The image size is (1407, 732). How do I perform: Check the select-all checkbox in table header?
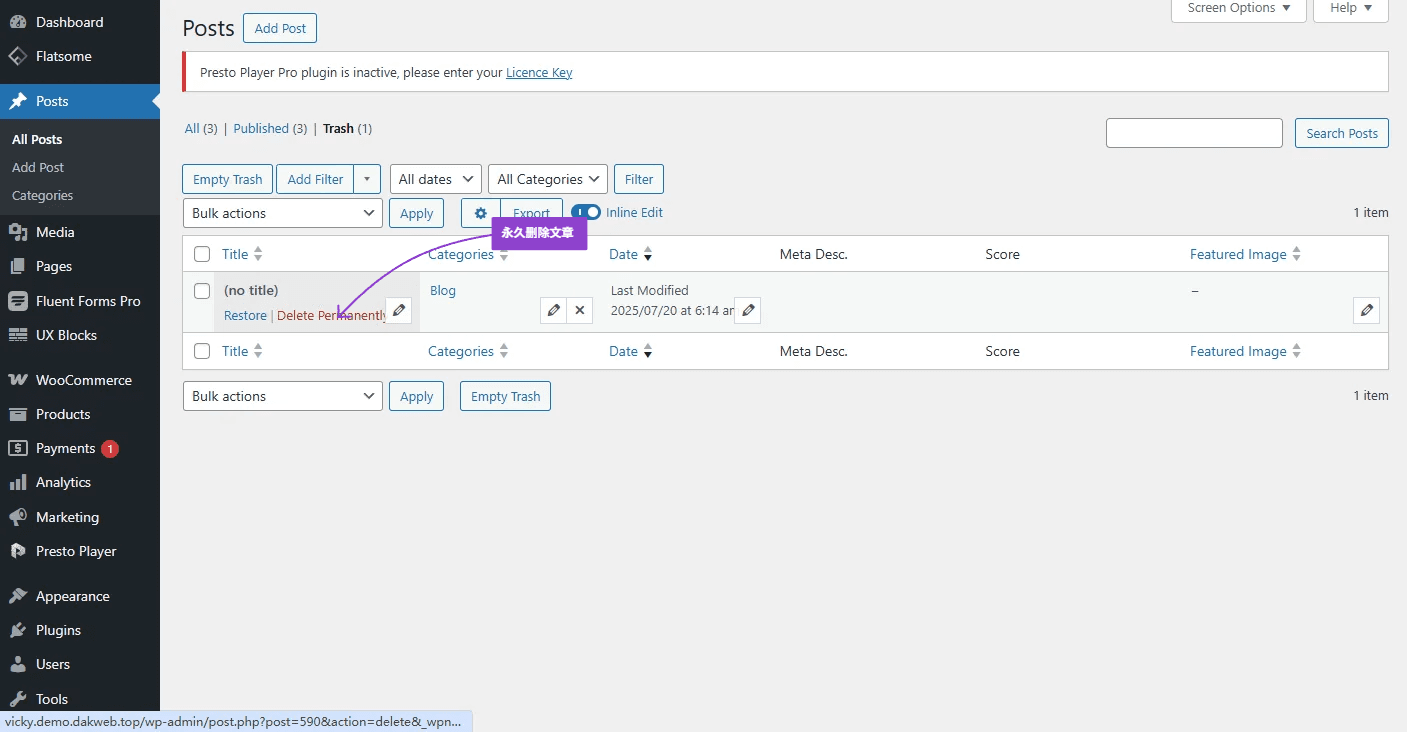[202, 254]
